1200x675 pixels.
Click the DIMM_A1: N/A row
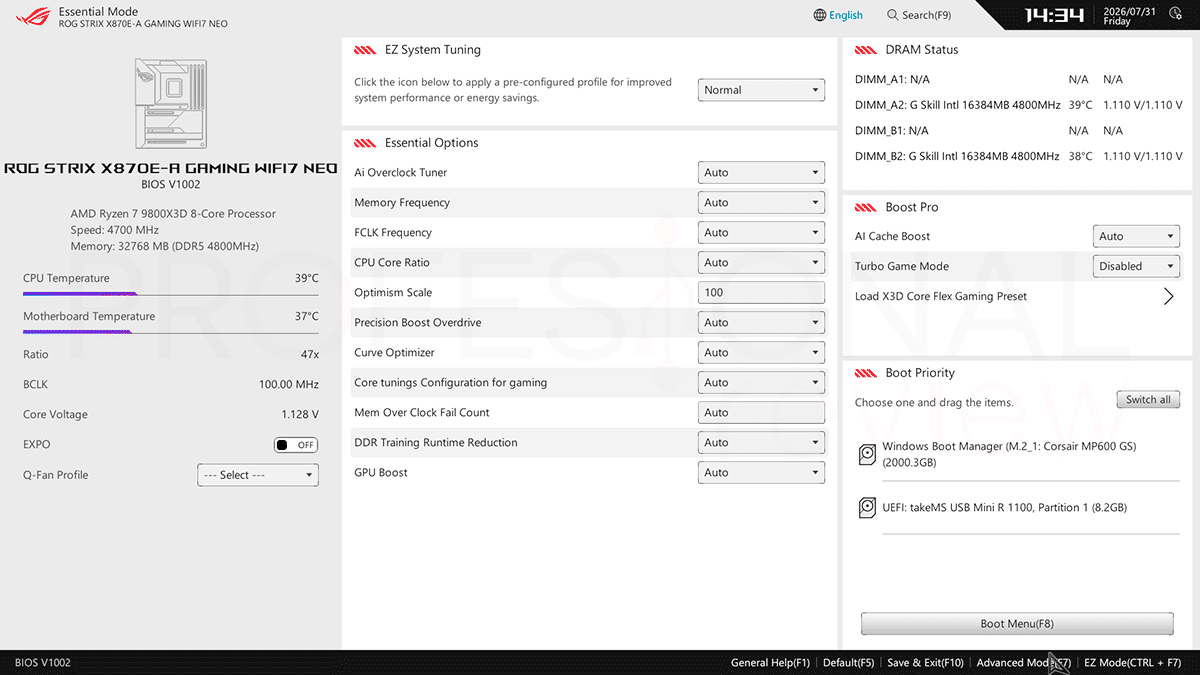988,79
